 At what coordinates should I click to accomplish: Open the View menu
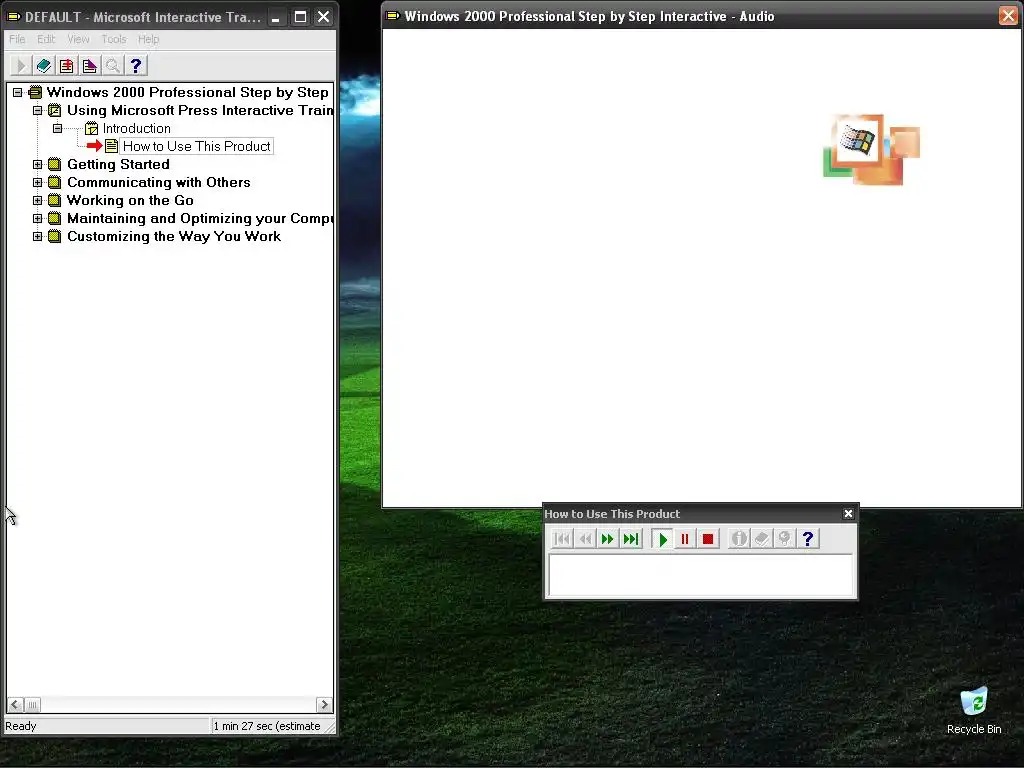tap(78, 39)
